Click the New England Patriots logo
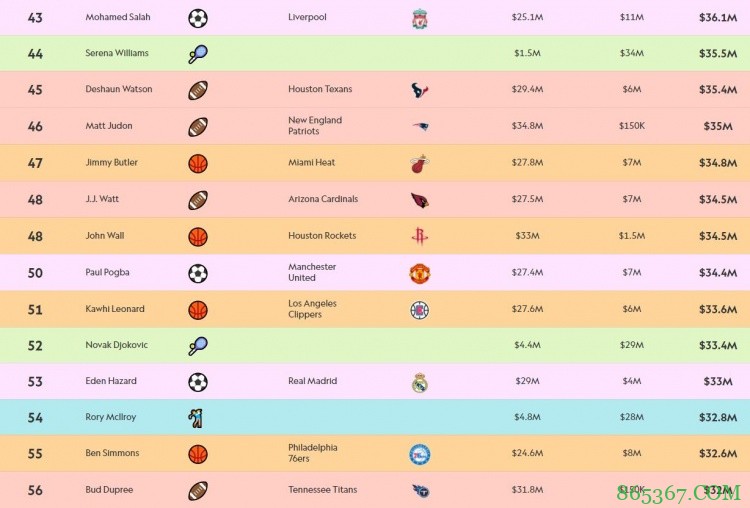The width and height of the screenshot is (750, 508). point(419,127)
